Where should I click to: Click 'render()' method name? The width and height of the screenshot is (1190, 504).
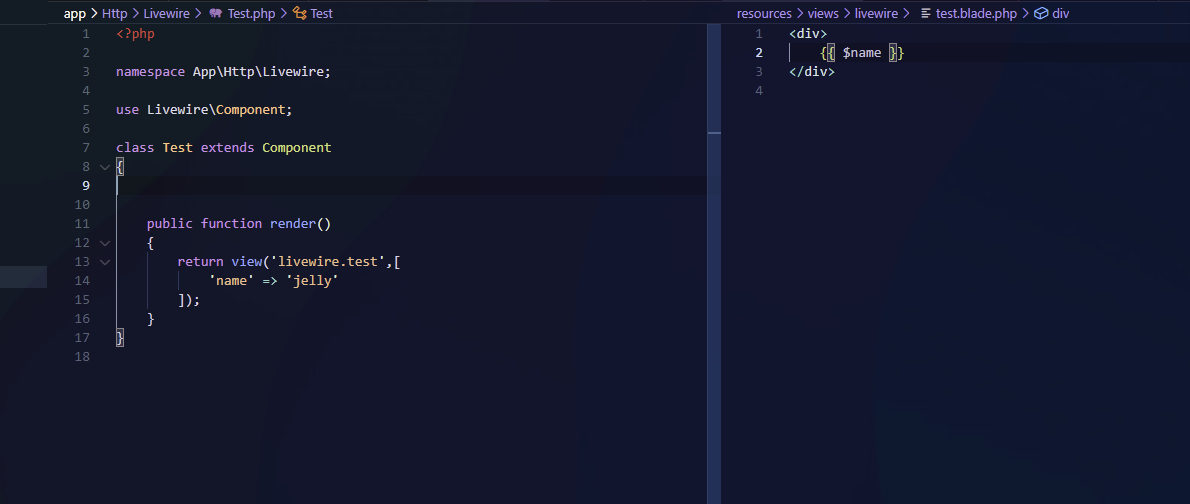[301, 224]
